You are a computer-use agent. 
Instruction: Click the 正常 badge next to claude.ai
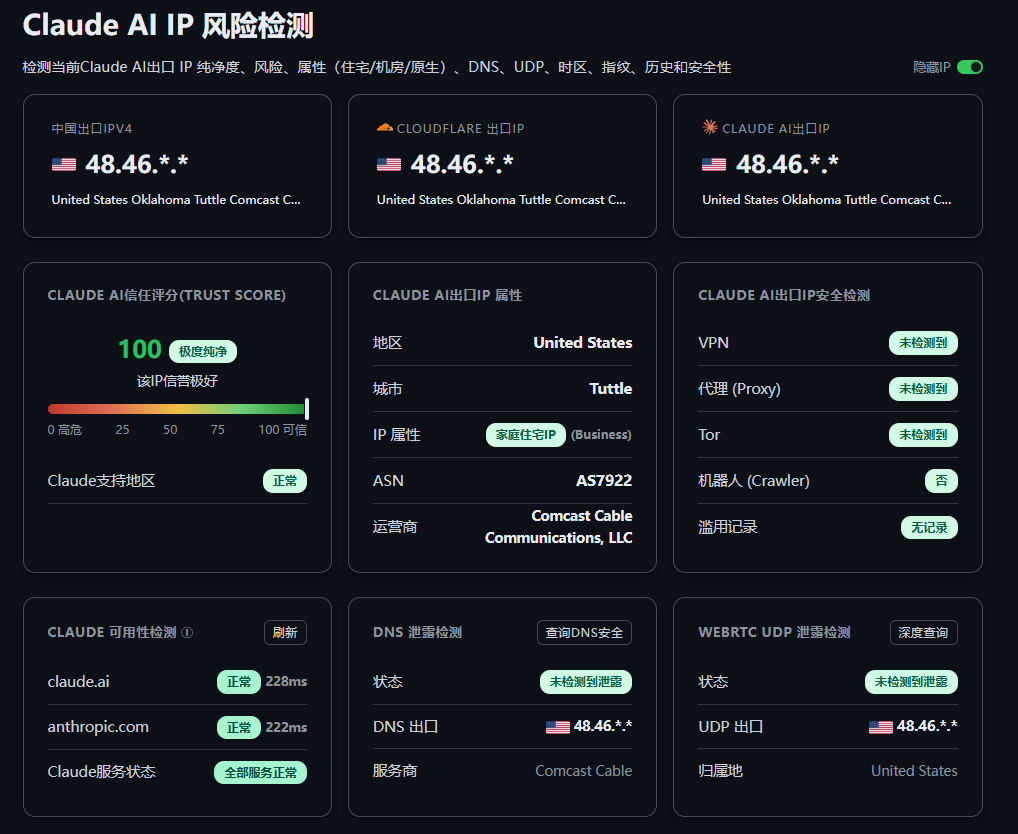coord(238,682)
